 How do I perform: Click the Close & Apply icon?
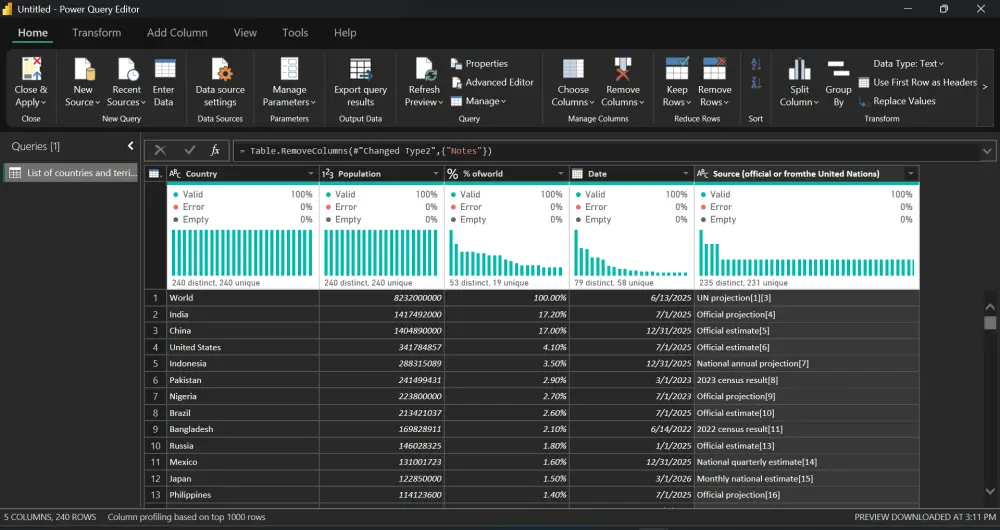[x=31, y=69]
